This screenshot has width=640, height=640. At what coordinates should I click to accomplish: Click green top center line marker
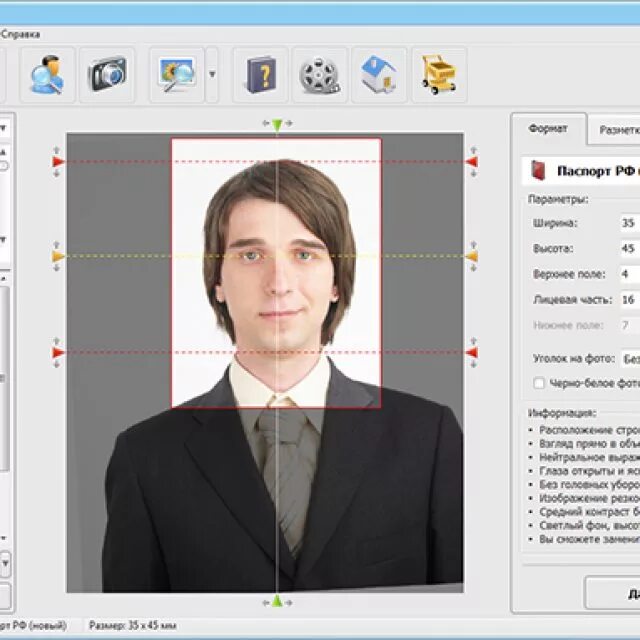[x=277, y=124]
